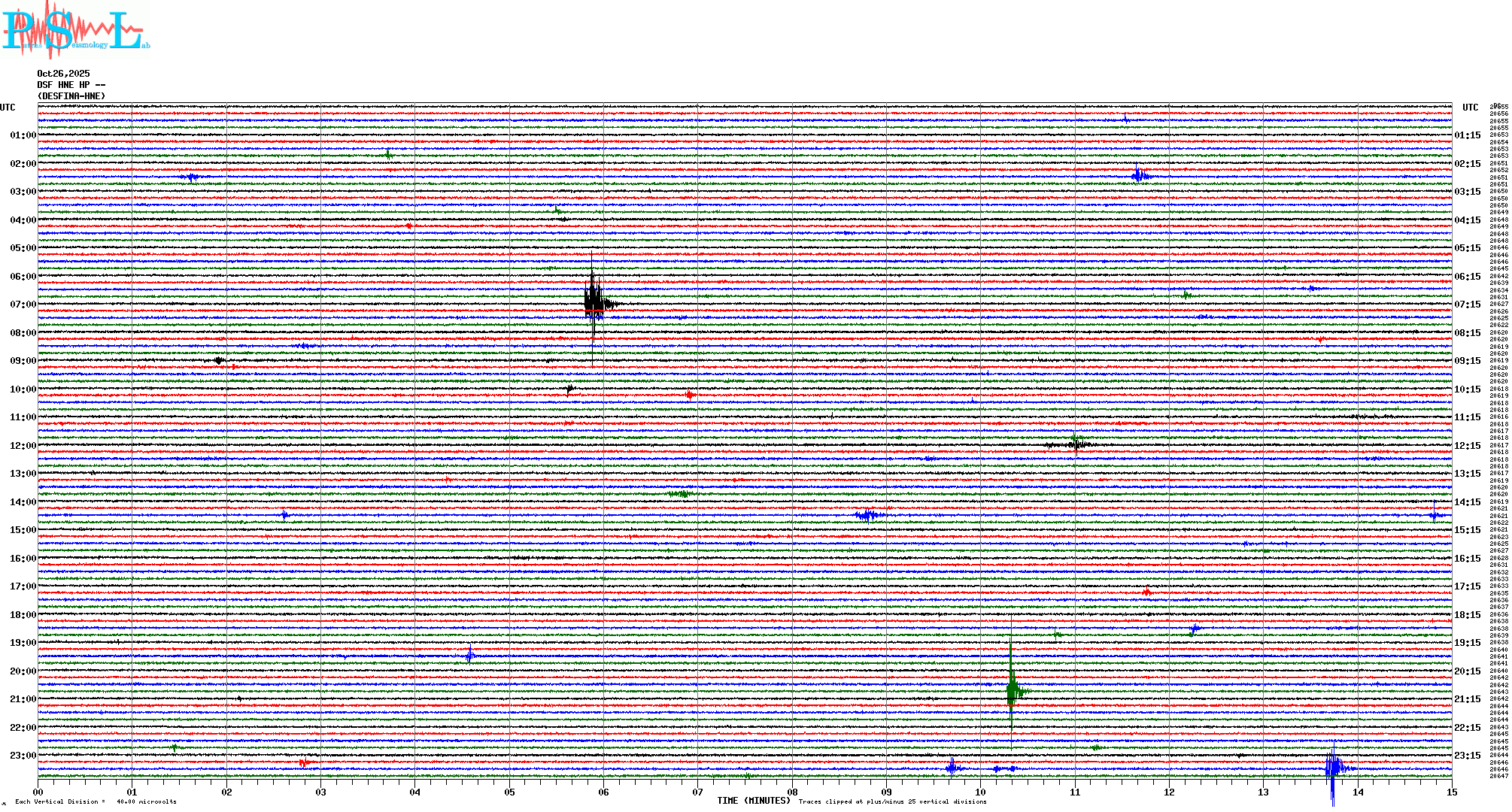The image size is (1512, 812).
Task: Click the Oct 26, 2025 date text
Action: point(63,74)
